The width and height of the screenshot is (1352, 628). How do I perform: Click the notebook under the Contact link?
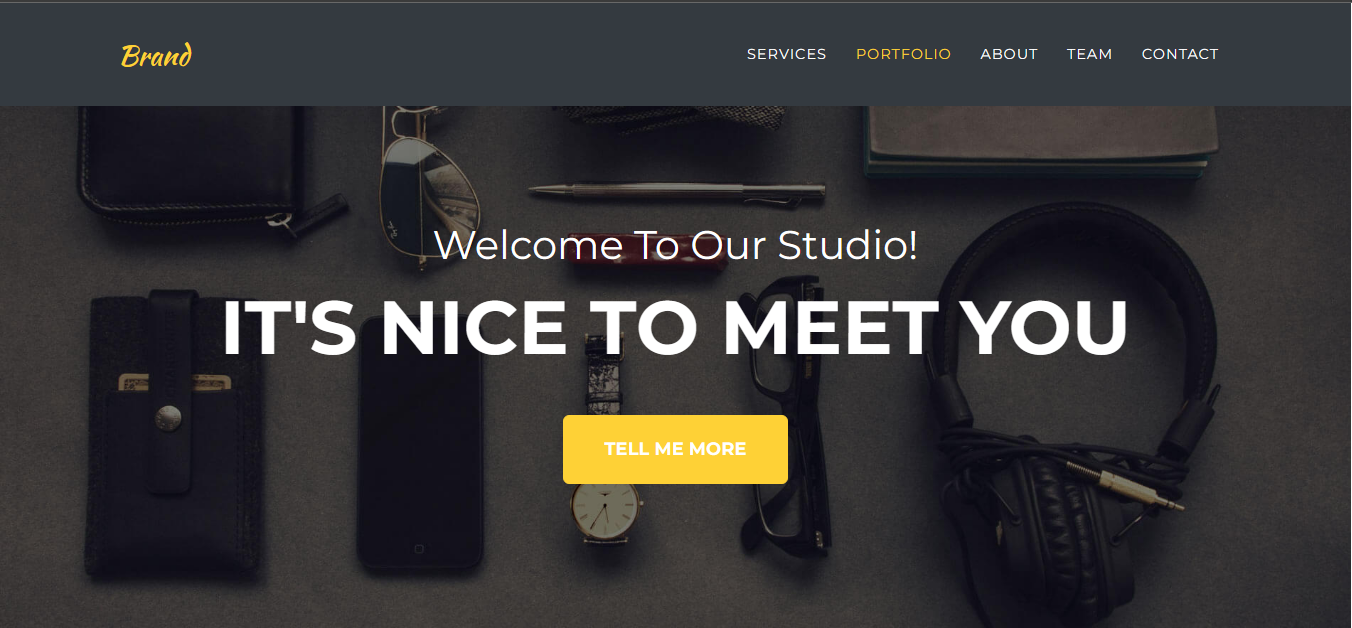(x=1043, y=141)
